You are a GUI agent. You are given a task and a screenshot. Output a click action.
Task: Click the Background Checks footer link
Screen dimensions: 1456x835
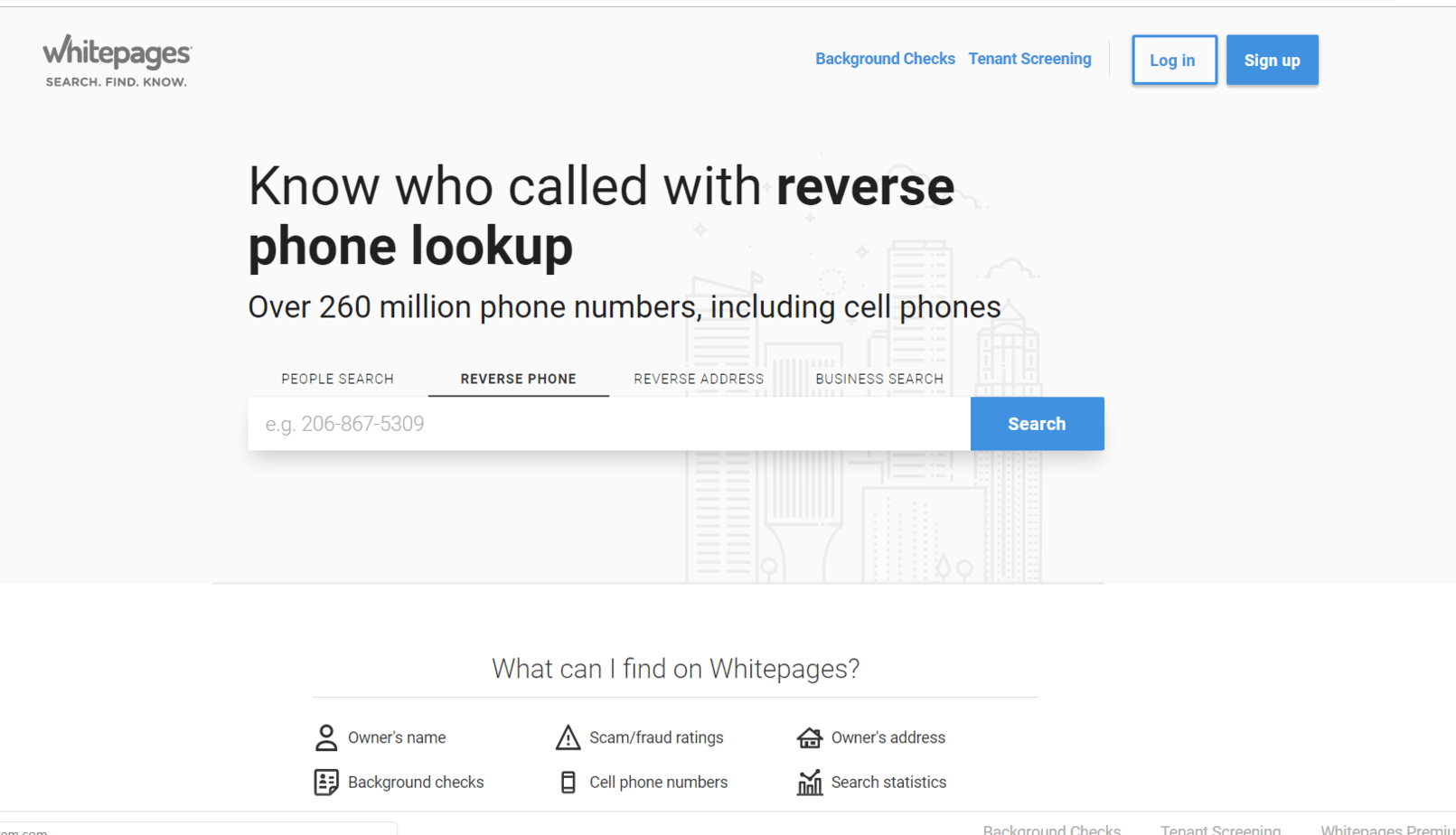point(1052,829)
